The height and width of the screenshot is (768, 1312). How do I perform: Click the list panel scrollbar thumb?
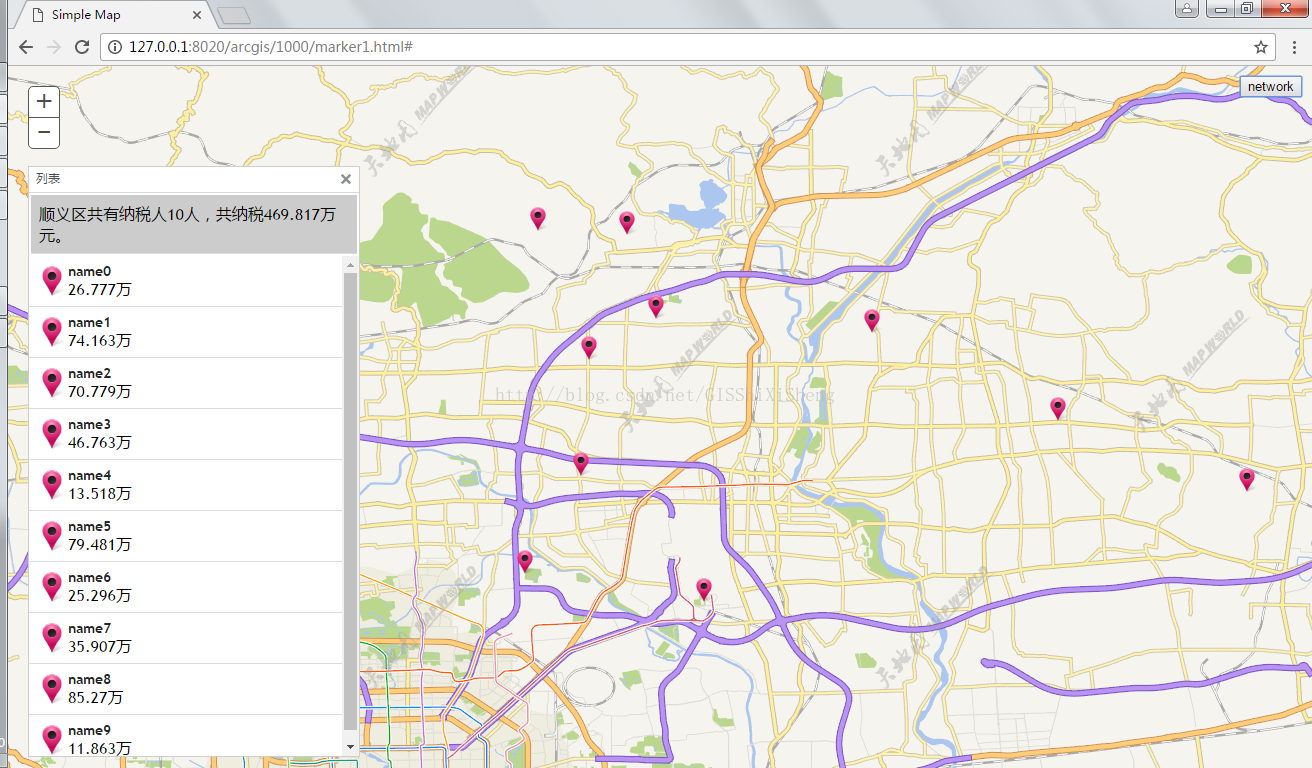(x=350, y=502)
